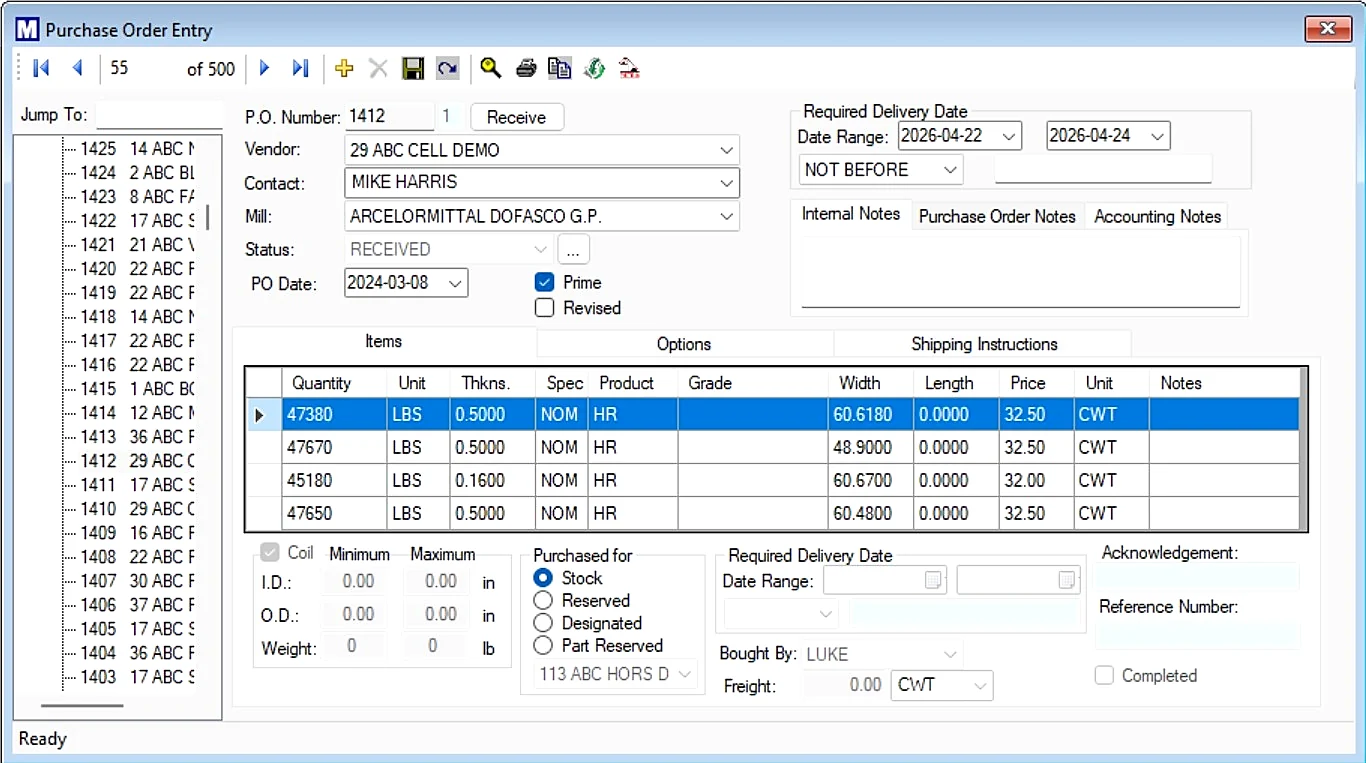Uncheck the Prime checkbox
This screenshot has width=1366, height=763.
[x=544, y=282]
